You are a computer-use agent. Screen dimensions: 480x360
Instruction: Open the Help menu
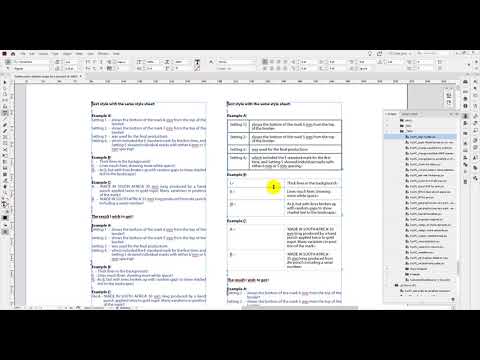[116, 53]
